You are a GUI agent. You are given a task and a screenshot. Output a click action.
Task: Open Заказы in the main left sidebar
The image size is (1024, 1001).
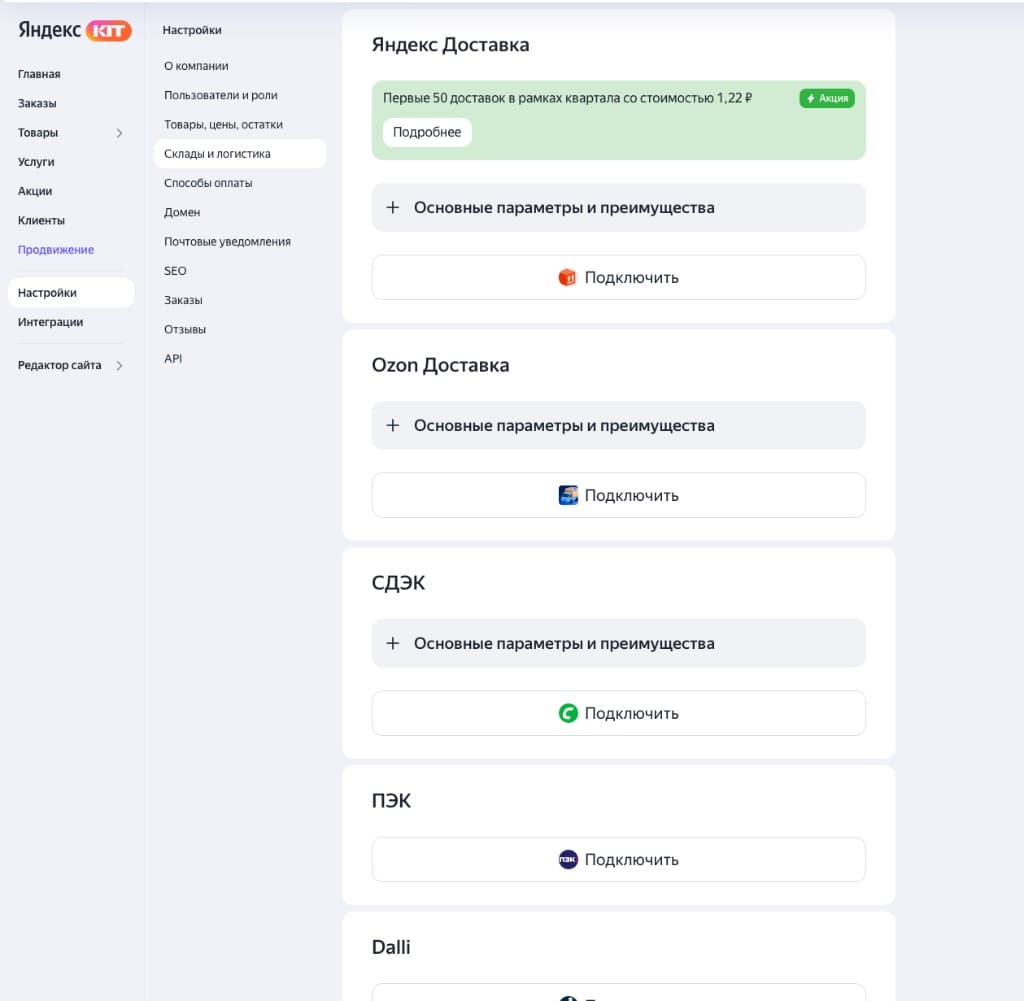37,103
